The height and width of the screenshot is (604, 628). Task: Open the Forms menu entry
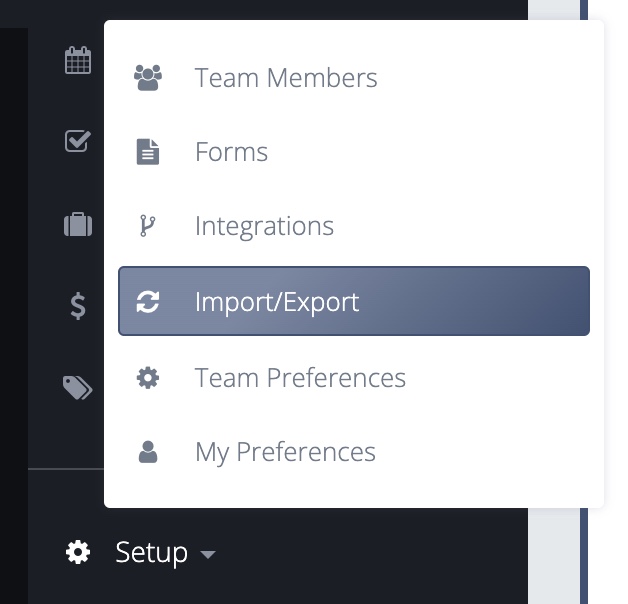tap(354, 152)
